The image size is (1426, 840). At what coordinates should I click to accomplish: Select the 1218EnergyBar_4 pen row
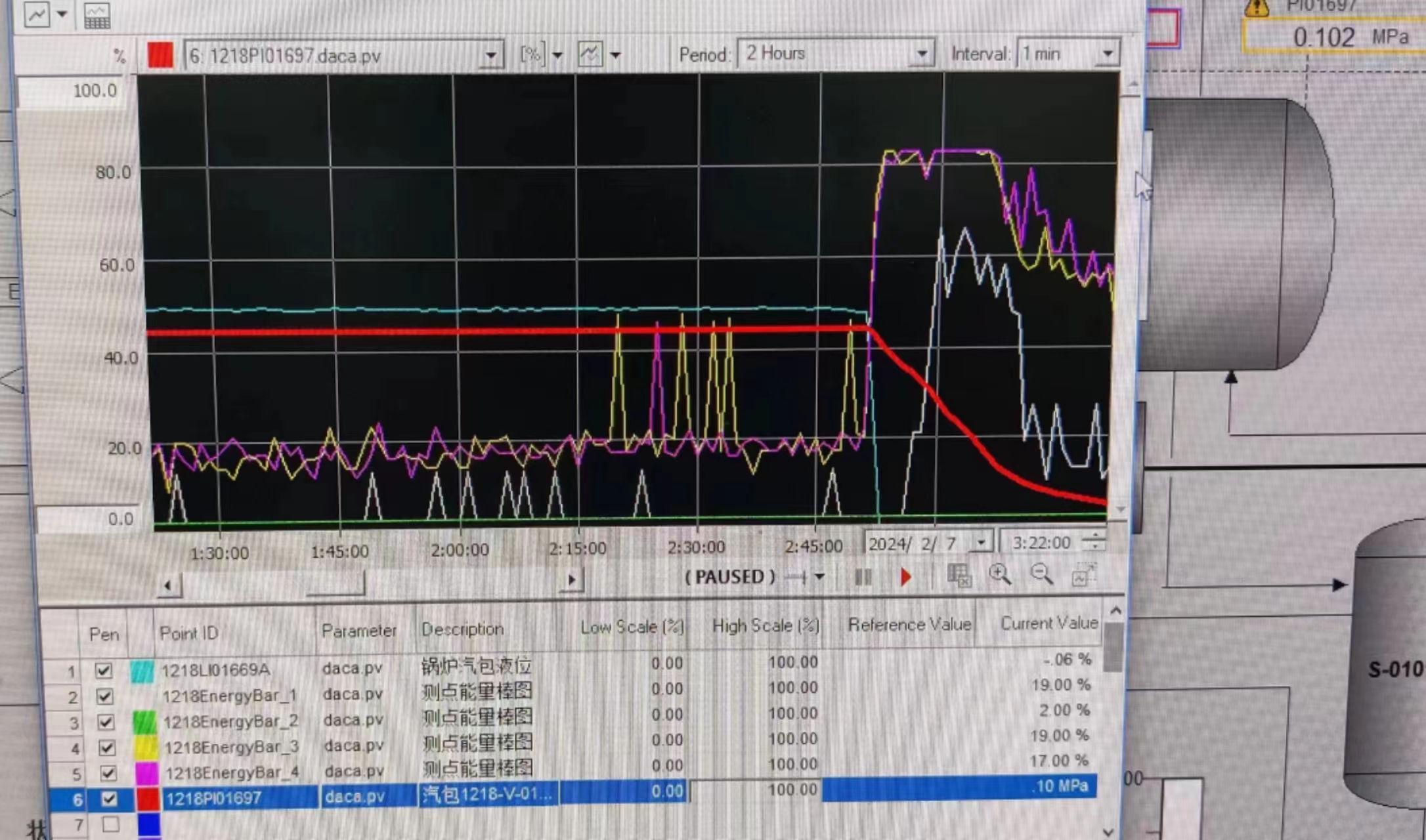231,772
